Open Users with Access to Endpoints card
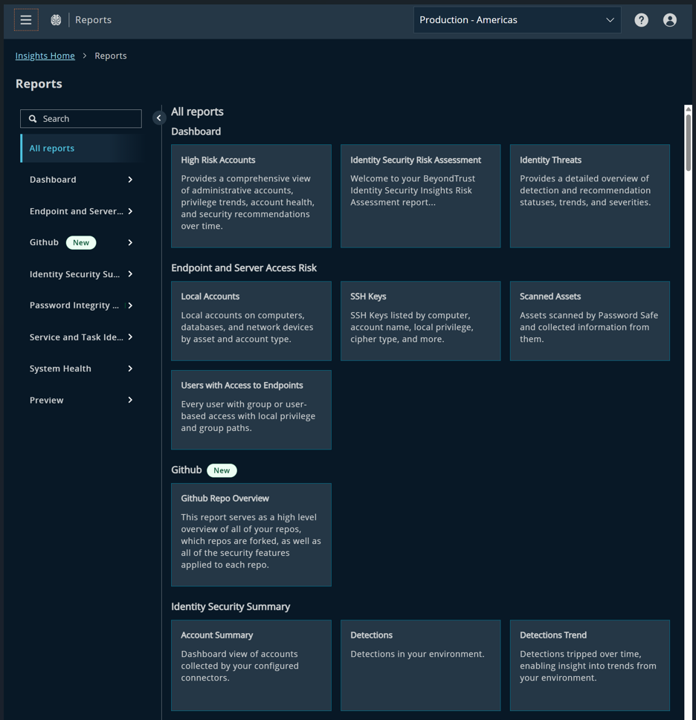696x720 pixels. click(x=251, y=410)
